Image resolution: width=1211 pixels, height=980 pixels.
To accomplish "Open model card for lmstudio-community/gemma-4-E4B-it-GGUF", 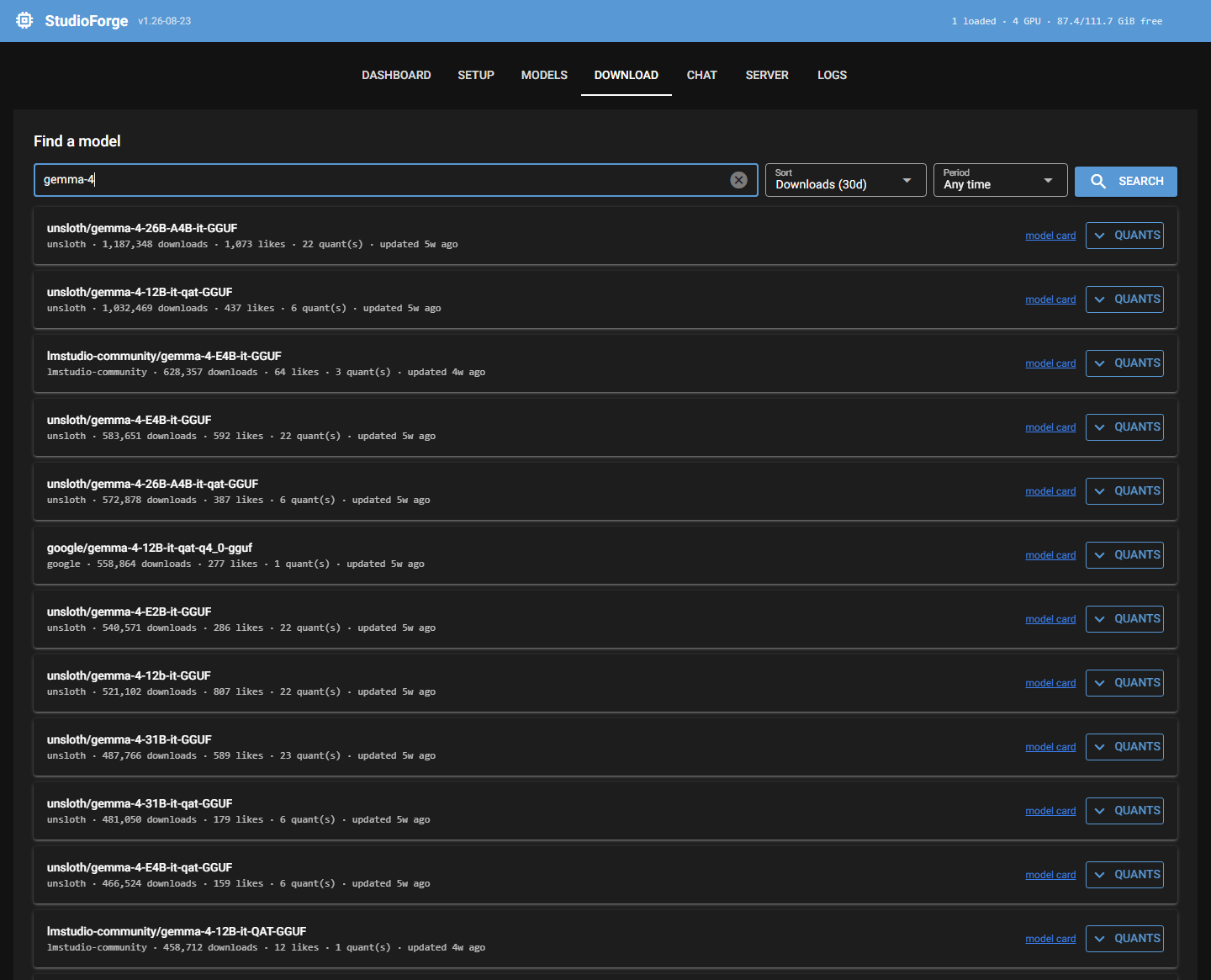I will point(1050,363).
